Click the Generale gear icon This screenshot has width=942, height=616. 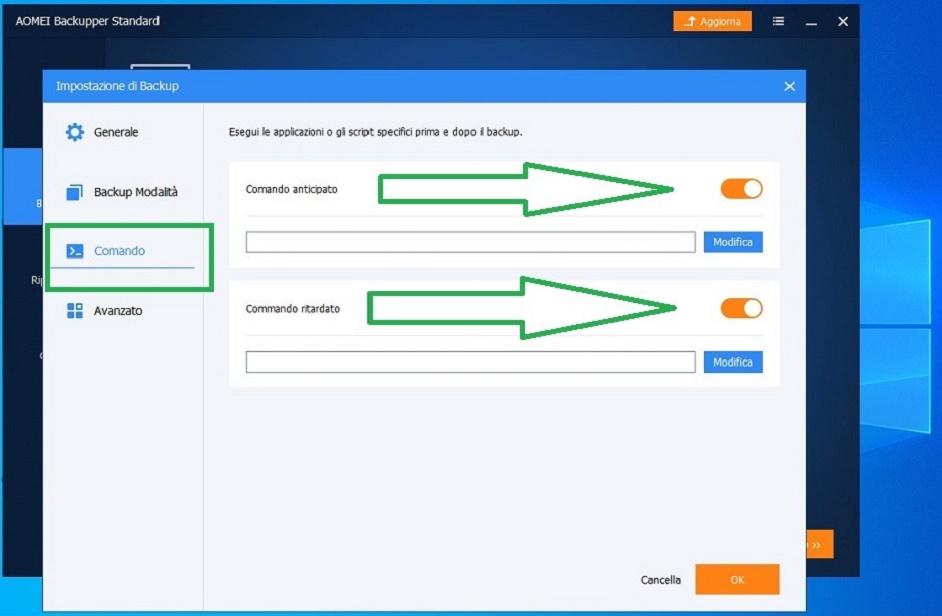click(74, 132)
